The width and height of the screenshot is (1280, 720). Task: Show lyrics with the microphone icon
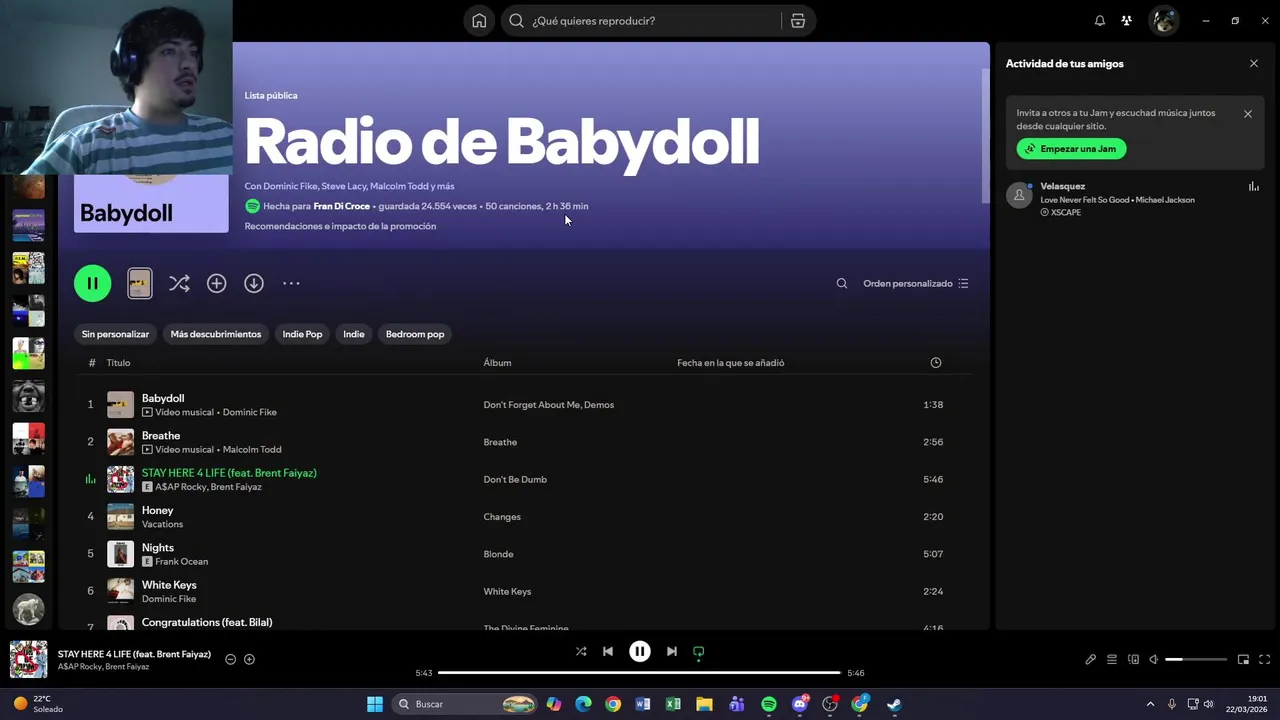(x=1091, y=659)
